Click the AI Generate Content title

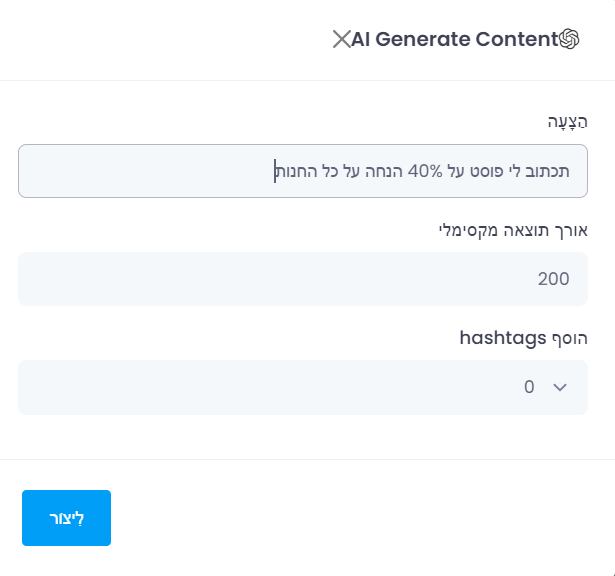point(454,39)
